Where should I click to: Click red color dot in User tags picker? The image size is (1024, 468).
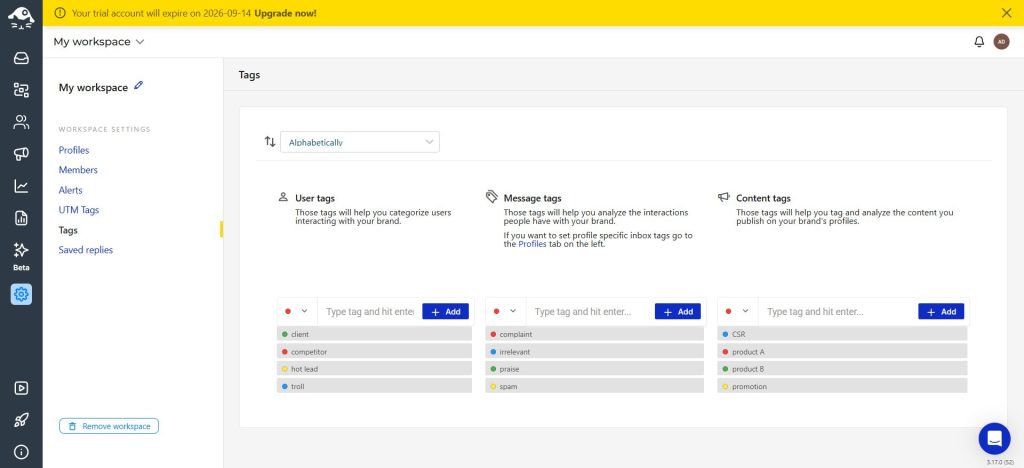pos(288,311)
